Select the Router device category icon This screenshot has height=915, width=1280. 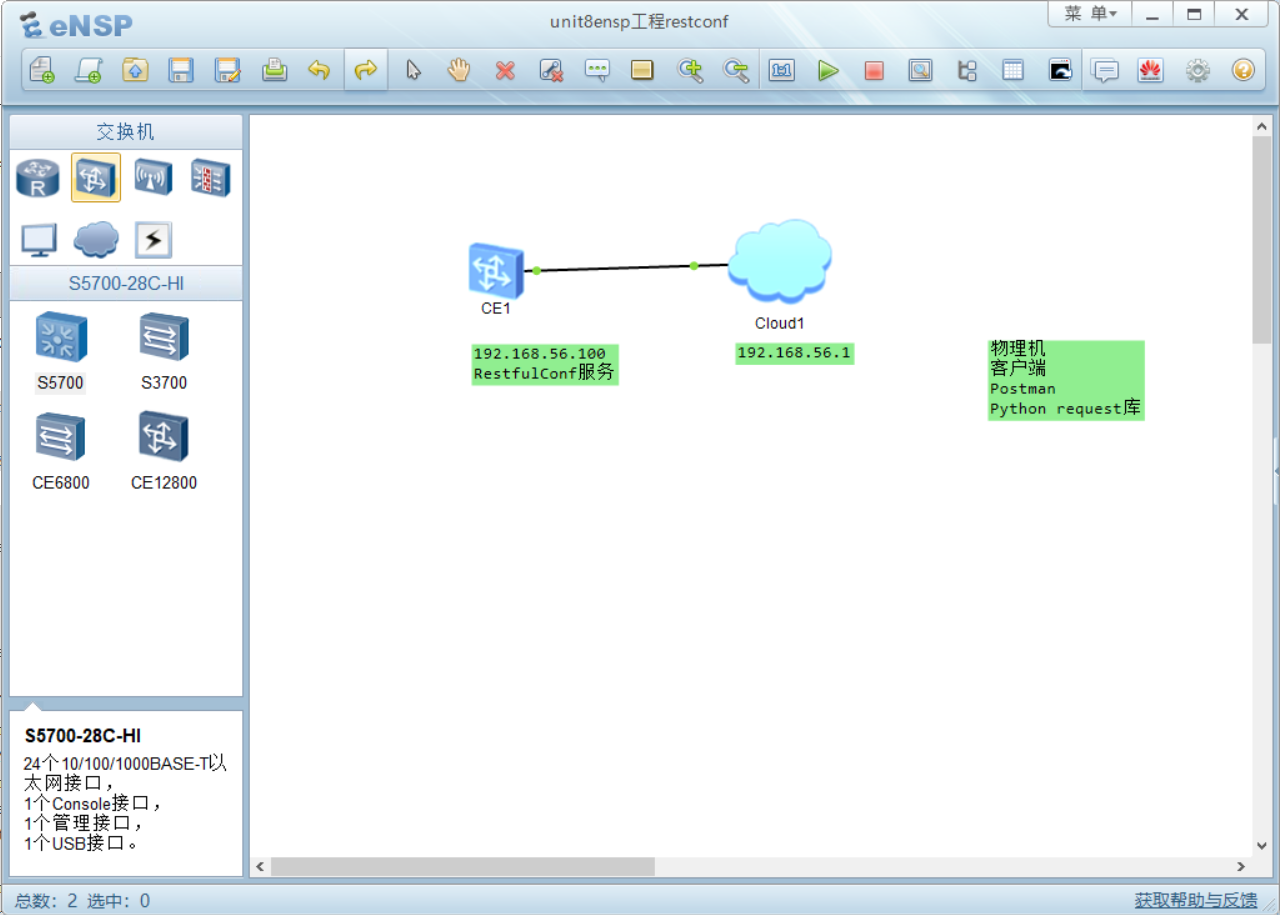click(38, 178)
